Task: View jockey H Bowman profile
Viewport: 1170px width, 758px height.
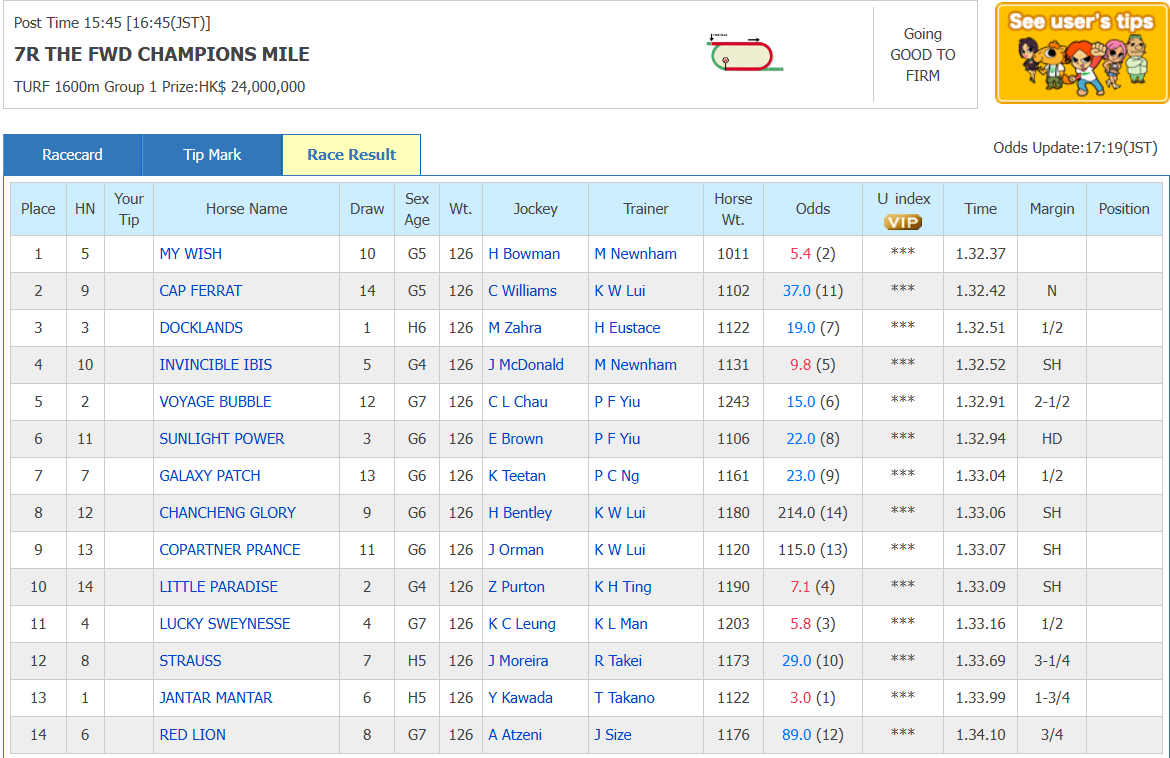Action: pyautogui.click(x=524, y=254)
